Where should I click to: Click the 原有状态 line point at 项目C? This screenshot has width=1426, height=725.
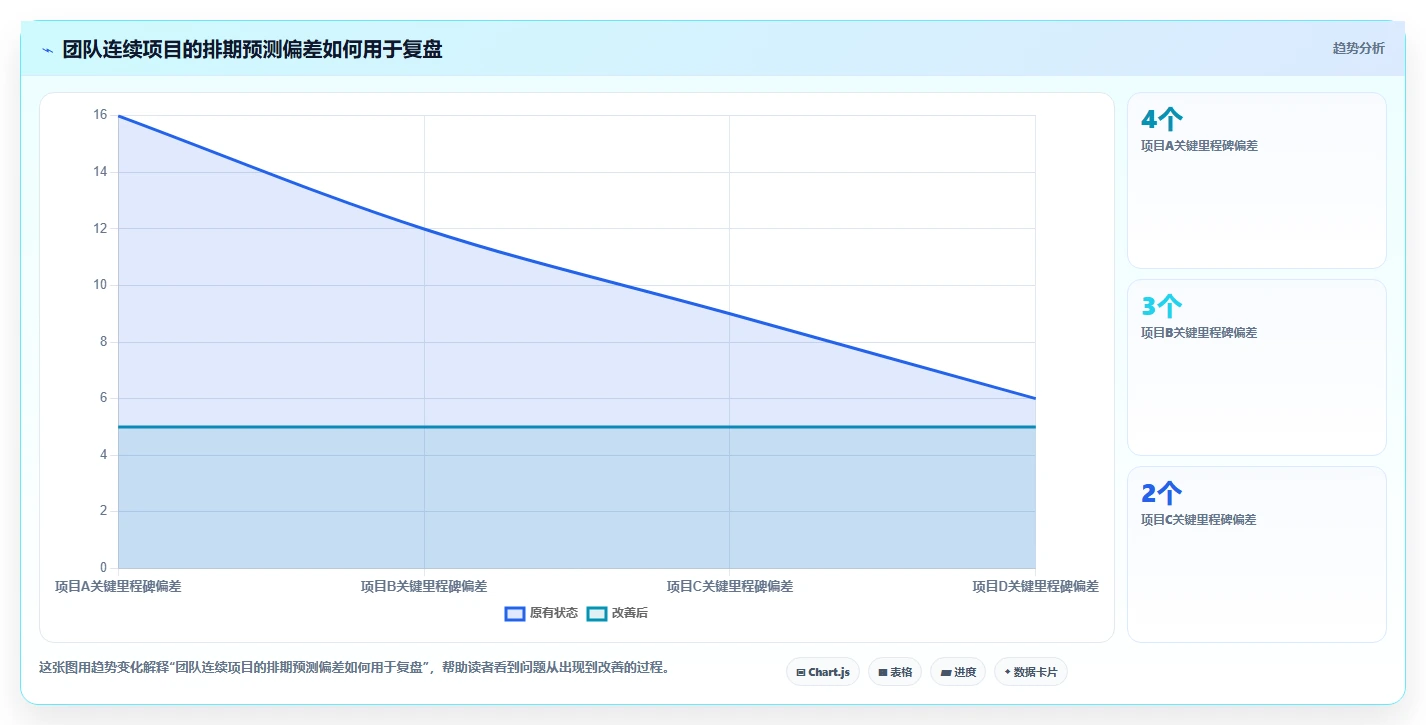coord(730,314)
